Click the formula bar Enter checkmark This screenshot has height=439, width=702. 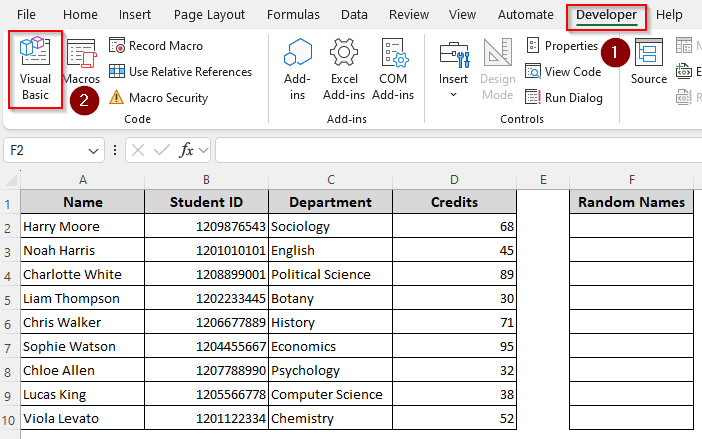[161, 150]
